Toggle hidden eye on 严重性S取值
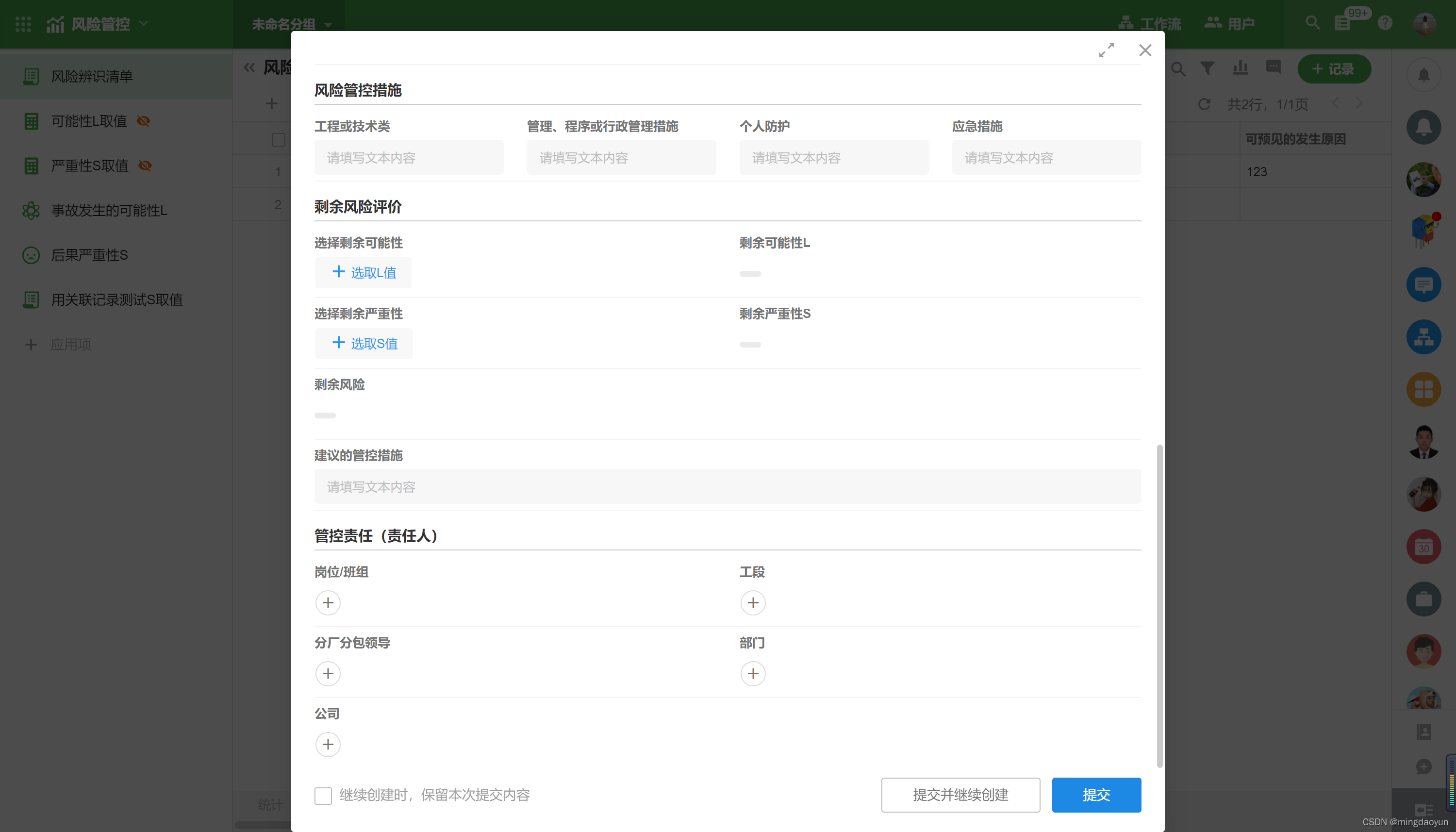Screen dimensions: 1456x832 145,165
